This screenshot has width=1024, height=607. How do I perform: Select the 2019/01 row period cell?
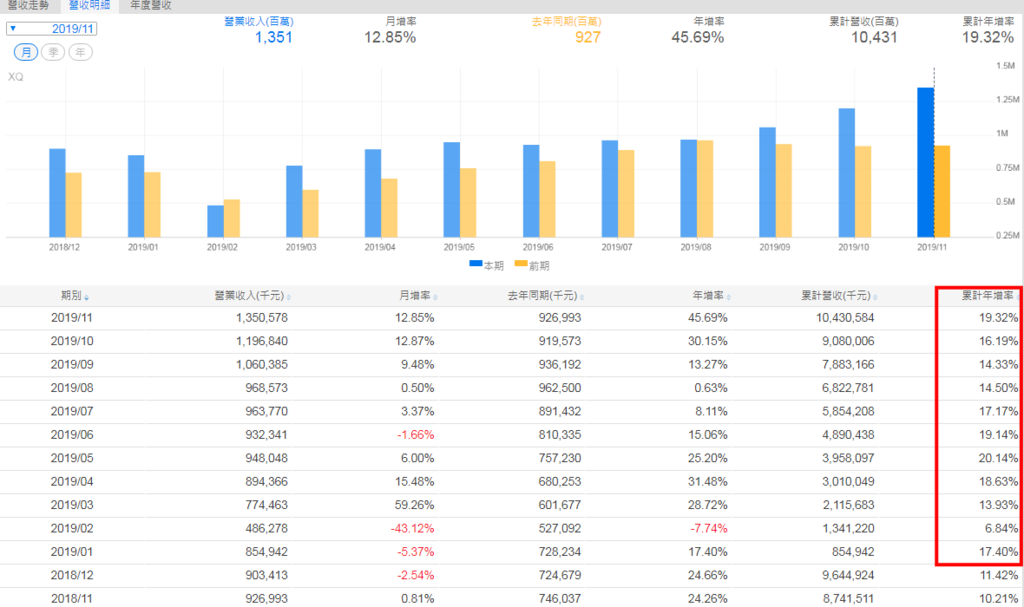coord(72,552)
